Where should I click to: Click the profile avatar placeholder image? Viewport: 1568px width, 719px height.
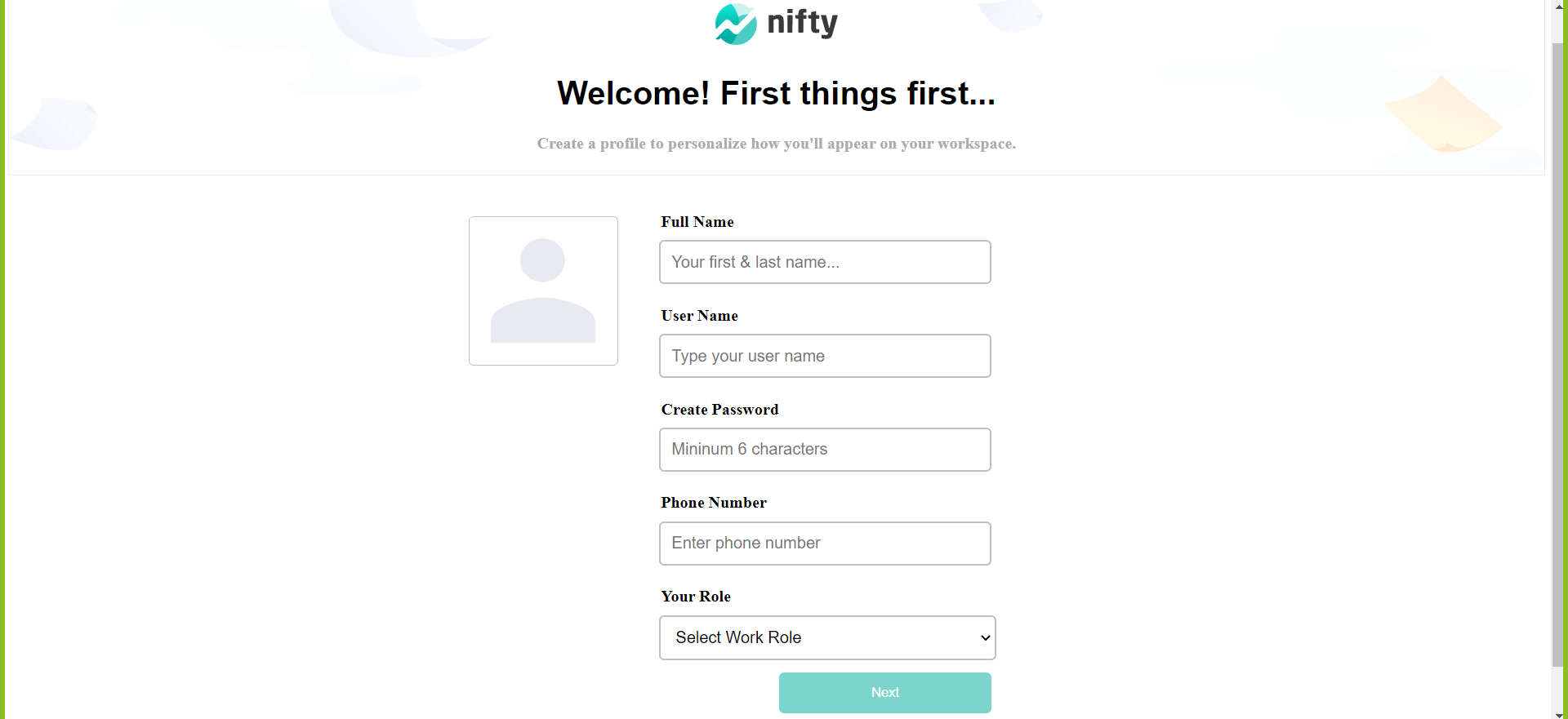pyautogui.click(x=543, y=291)
